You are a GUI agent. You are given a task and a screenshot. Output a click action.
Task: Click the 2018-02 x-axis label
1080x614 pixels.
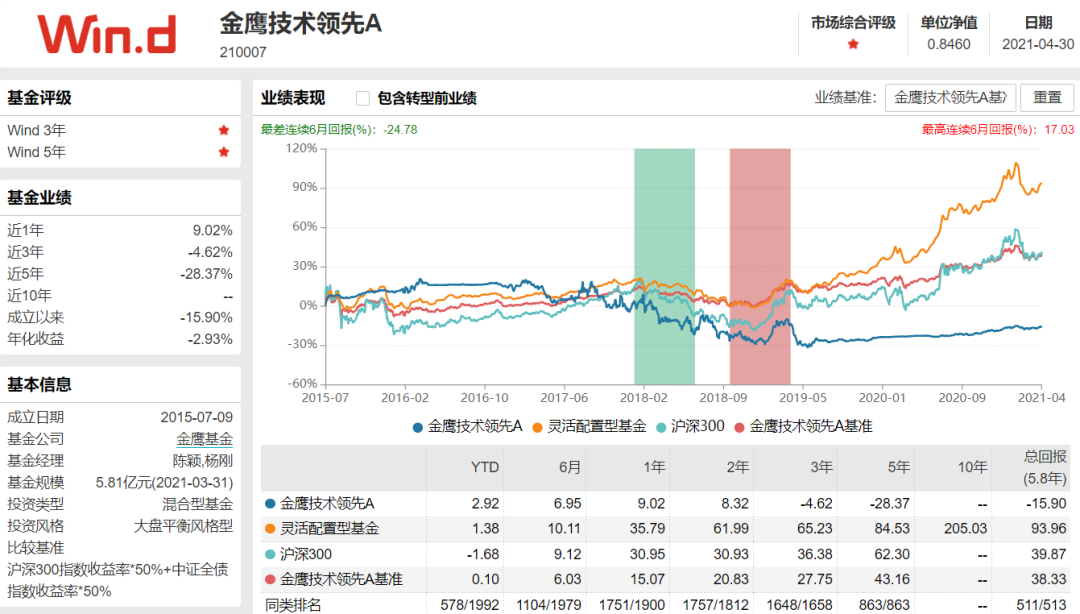(644, 398)
